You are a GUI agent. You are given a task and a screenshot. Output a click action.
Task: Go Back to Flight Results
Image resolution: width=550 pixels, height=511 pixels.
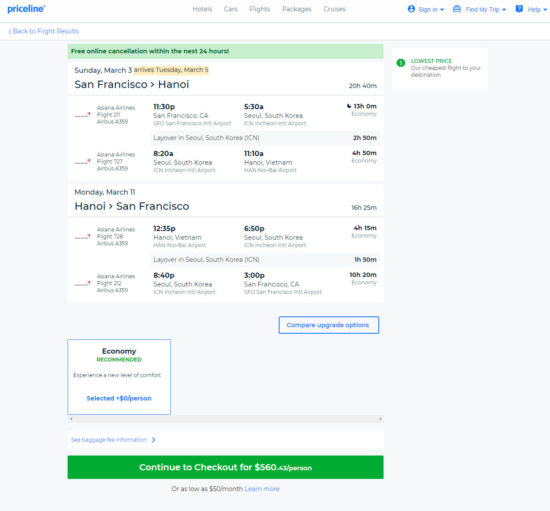[44, 31]
